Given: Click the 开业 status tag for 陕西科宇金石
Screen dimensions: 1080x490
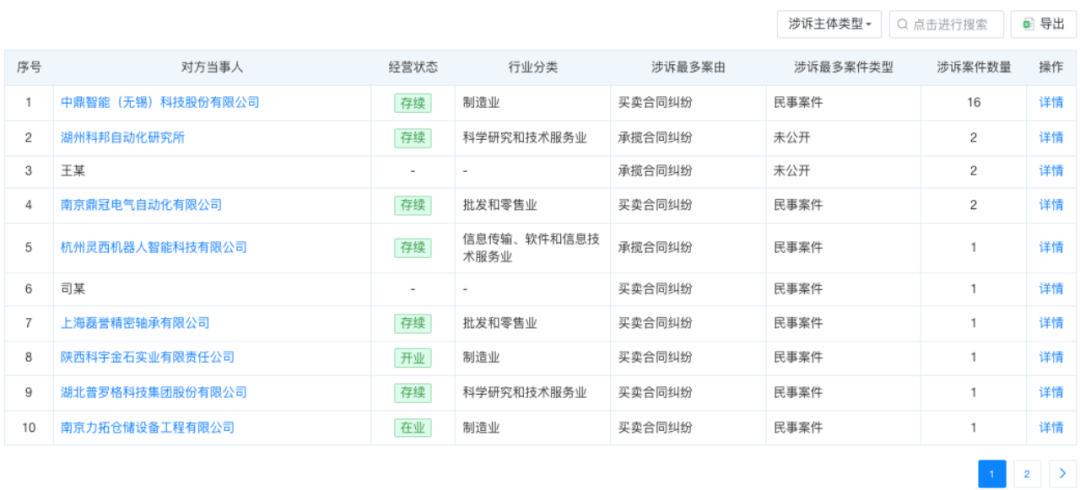Looking at the screenshot, I should pyautogui.click(x=413, y=358).
